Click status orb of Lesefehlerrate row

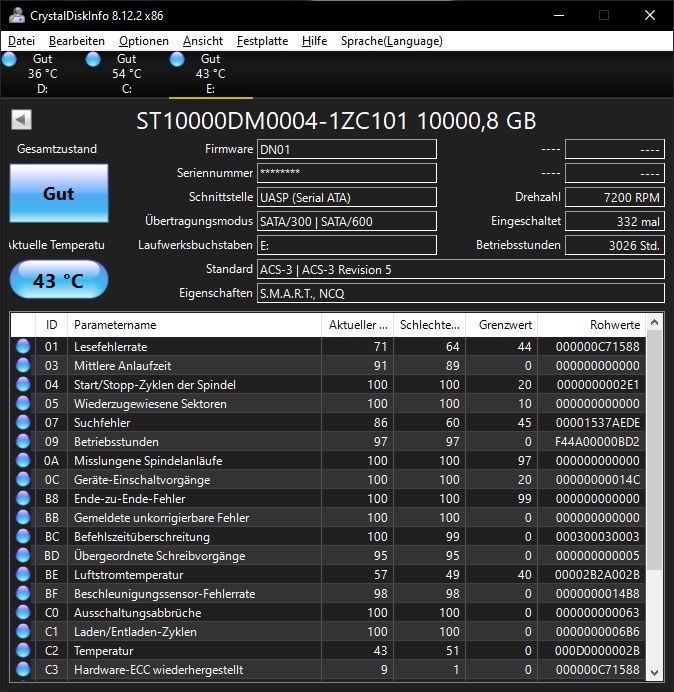coord(23,346)
